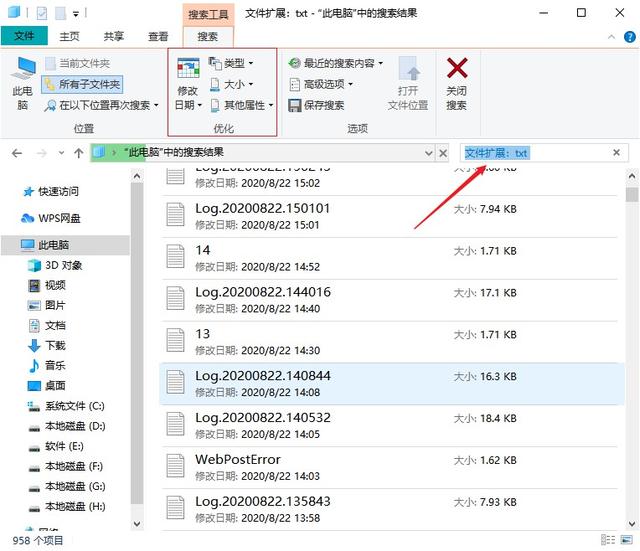The width and height of the screenshot is (640, 551).
Task: Open WPS cloud drive in sidebar
Action: (x=51, y=218)
